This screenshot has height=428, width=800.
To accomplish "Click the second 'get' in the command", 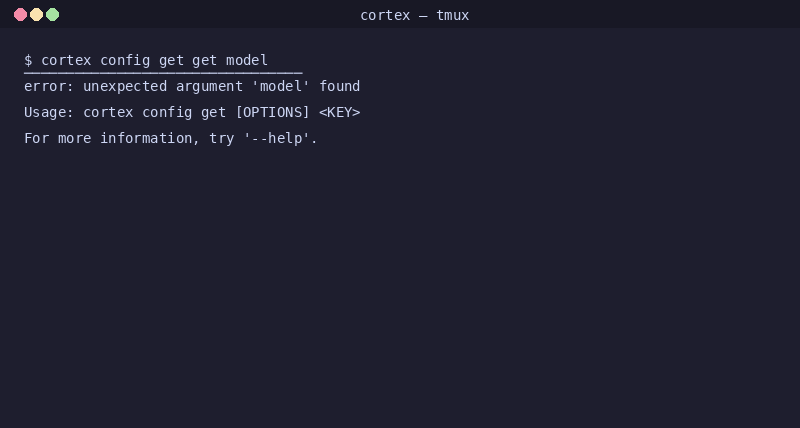I will click(x=205, y=61).
